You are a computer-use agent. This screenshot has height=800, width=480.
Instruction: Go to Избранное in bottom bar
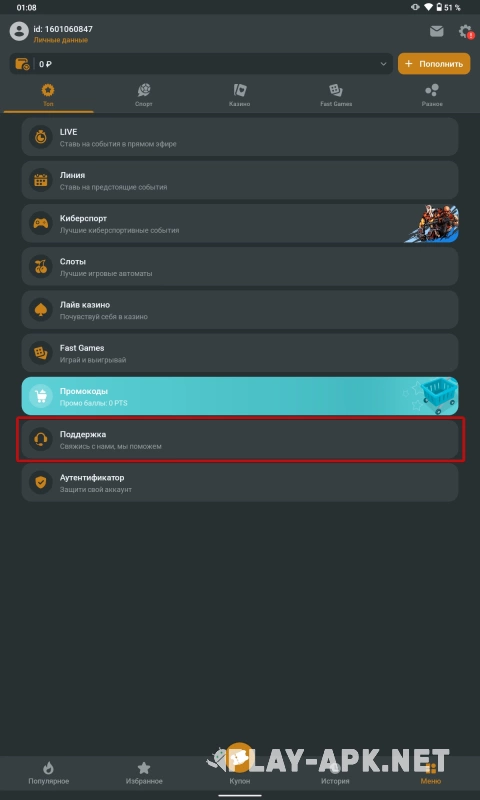click(144, 772)
